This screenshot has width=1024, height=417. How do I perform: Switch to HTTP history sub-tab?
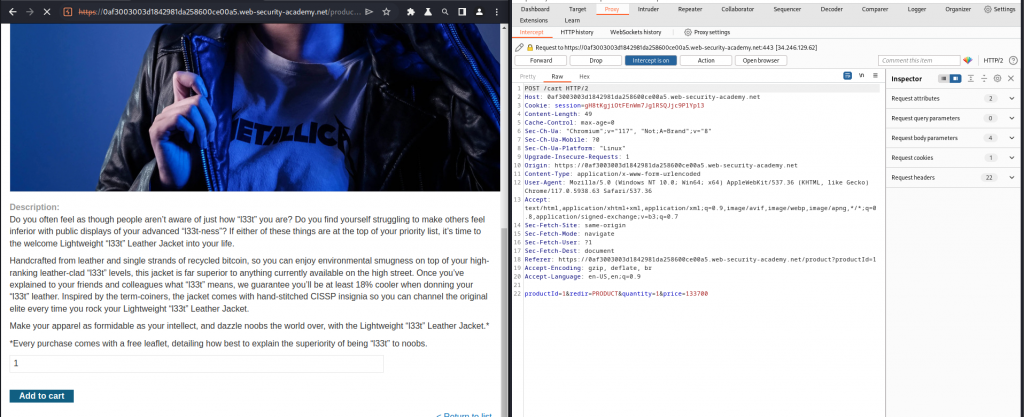click(x=577, y=32)
